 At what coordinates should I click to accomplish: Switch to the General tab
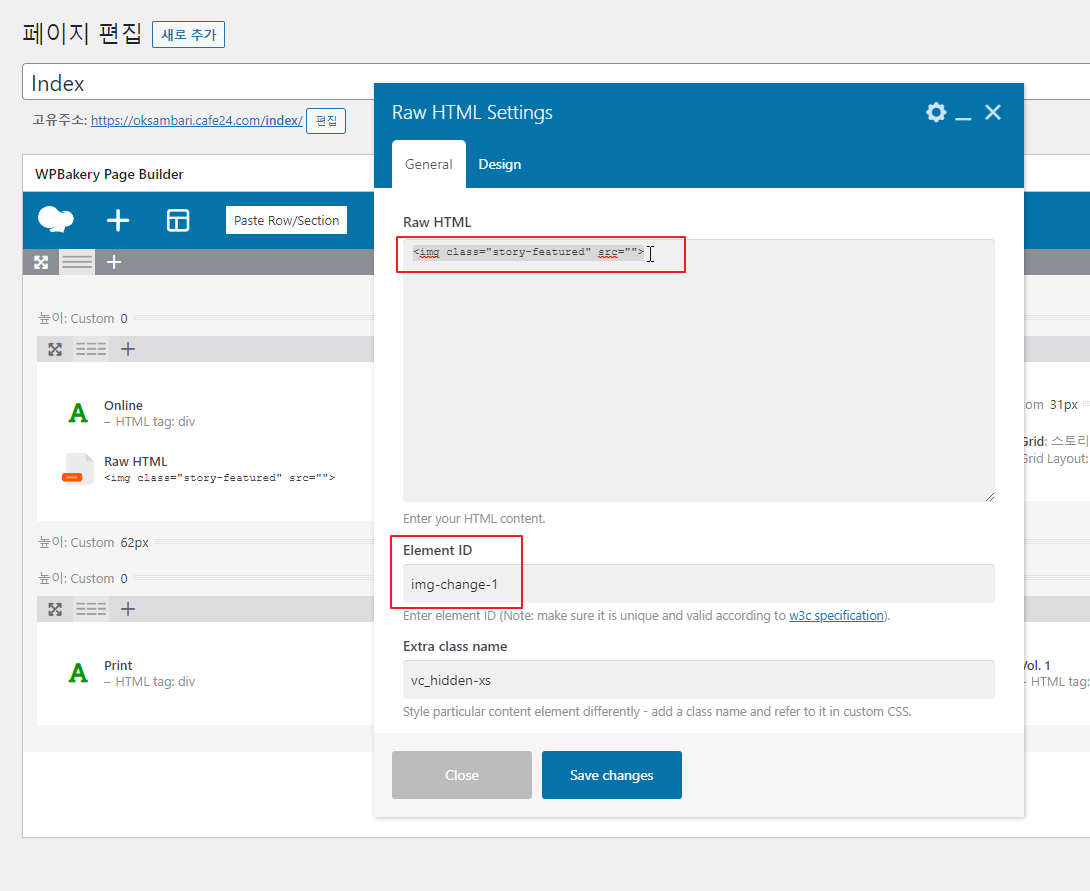tap(428, 164)
